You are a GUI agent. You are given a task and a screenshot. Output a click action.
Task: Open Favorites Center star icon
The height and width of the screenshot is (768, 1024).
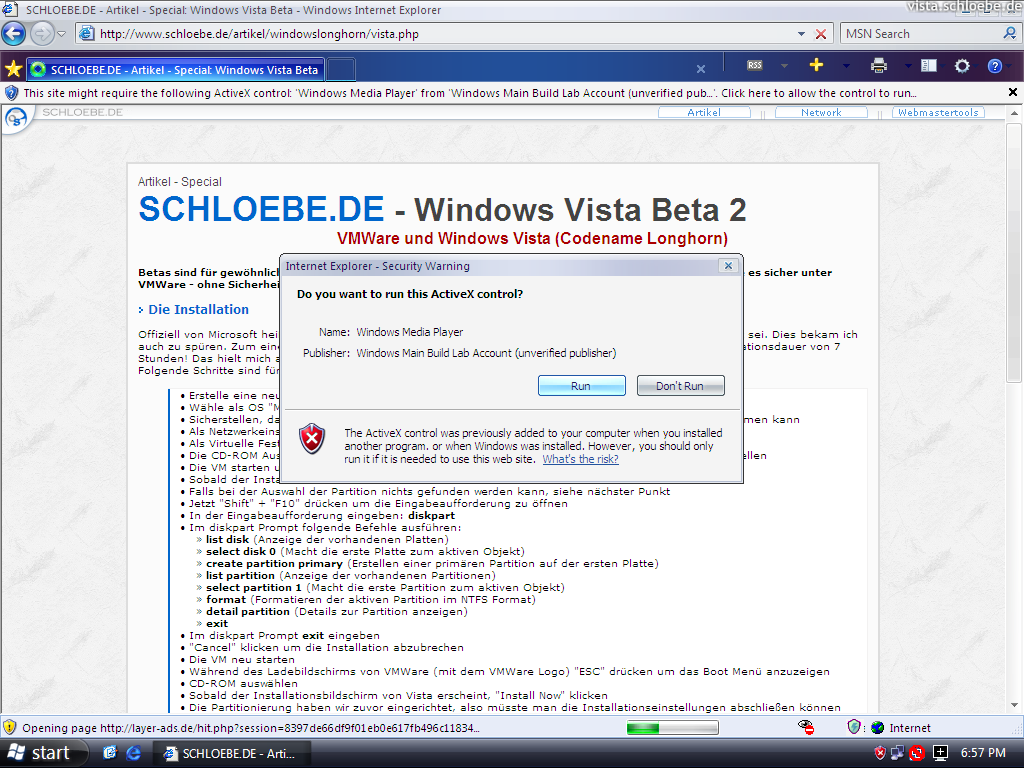(13, 69)
